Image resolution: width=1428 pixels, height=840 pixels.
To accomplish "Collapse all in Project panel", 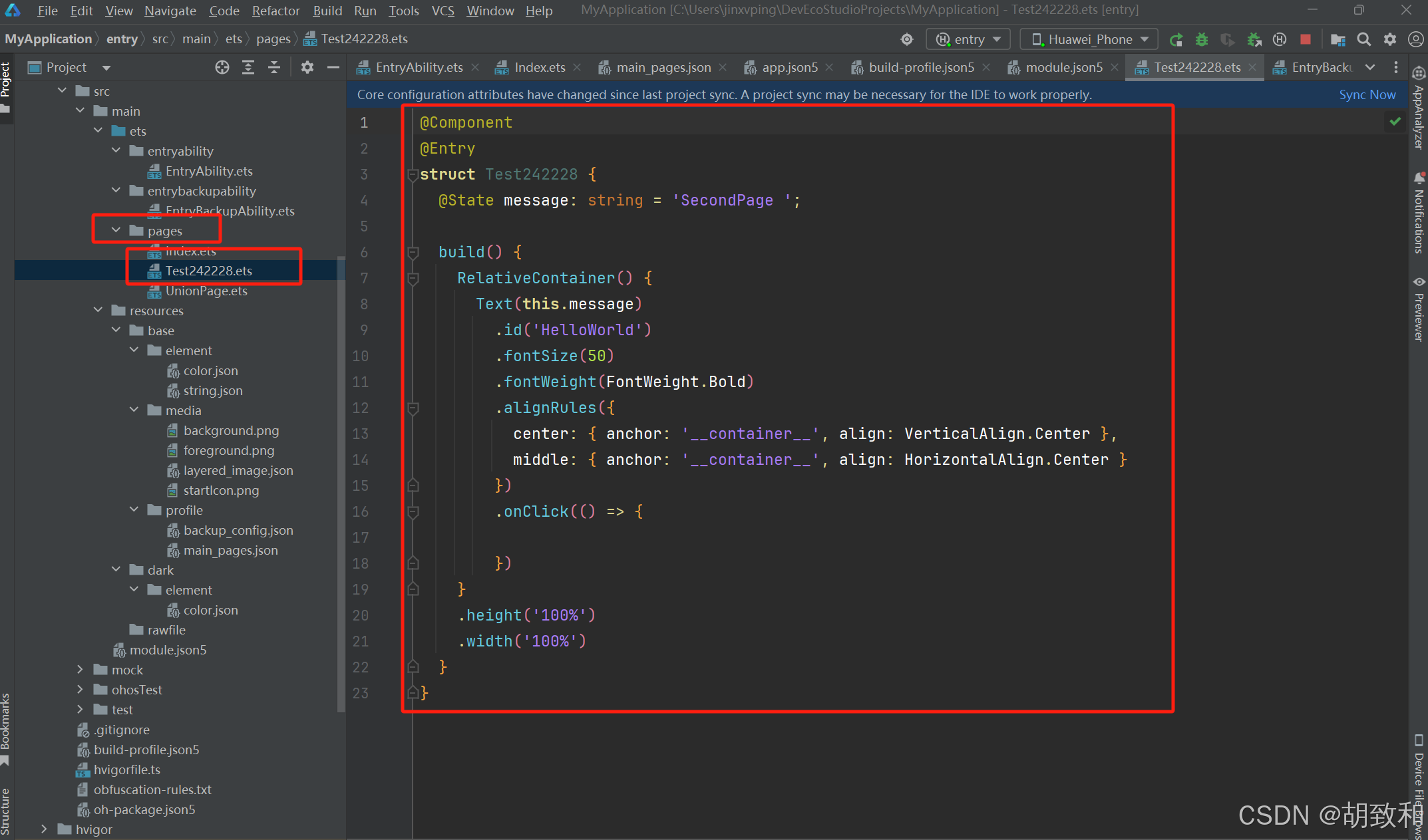I will click(x=273, y=67).
